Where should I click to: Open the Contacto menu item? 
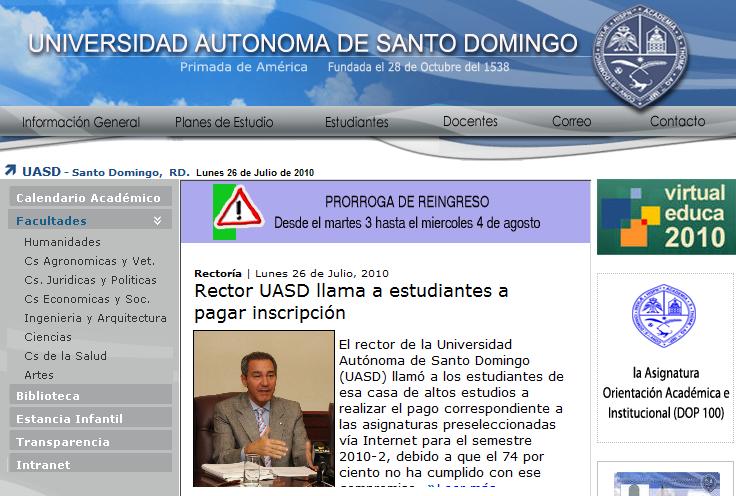click(x=677, y=122)
